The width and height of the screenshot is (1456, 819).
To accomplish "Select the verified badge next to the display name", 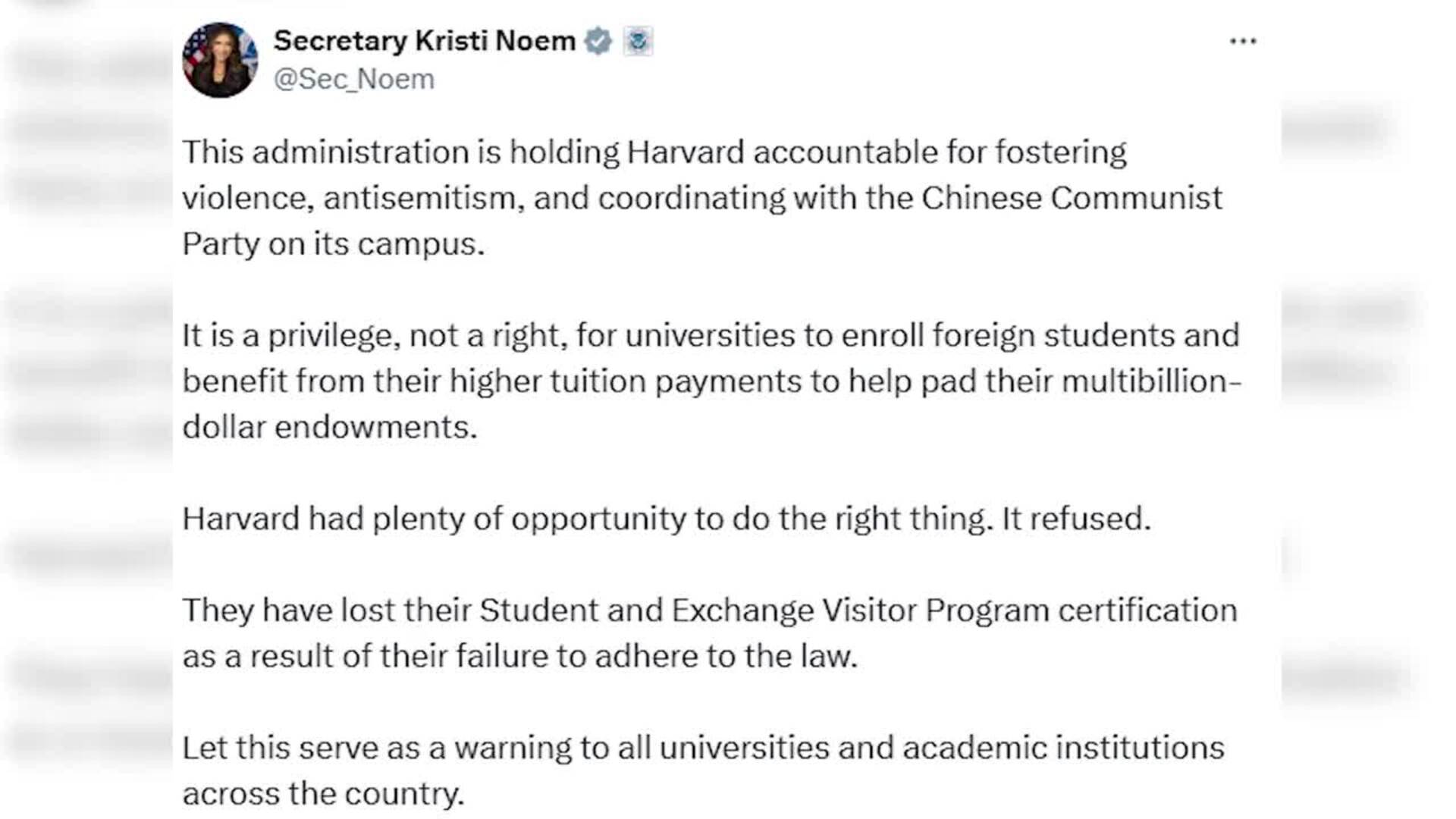I will click(598, 41).
